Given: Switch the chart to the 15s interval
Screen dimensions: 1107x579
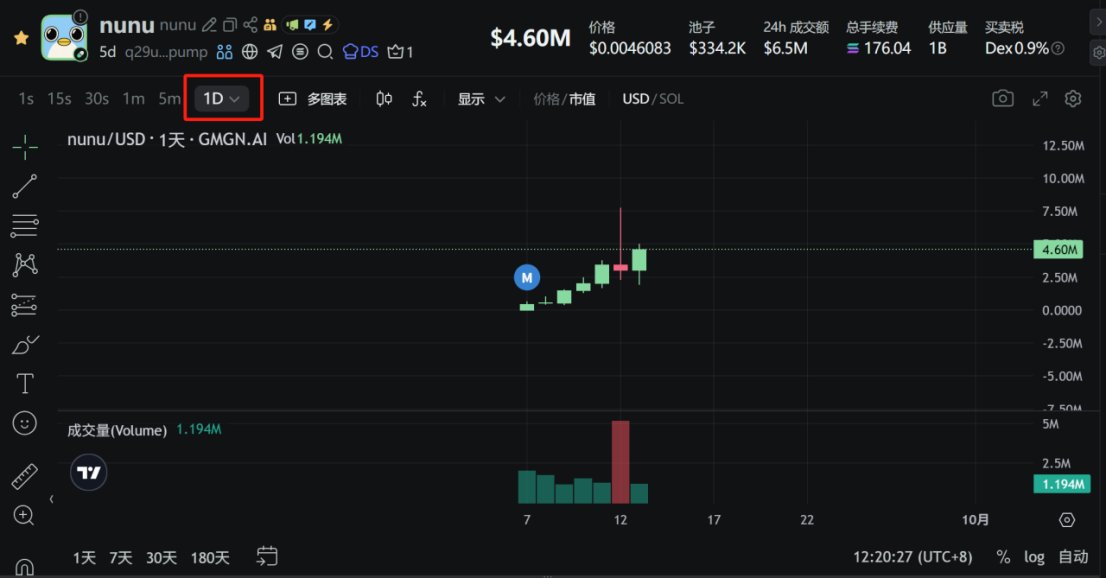Looking at the screenshot, I should click(x=59, y=99).
